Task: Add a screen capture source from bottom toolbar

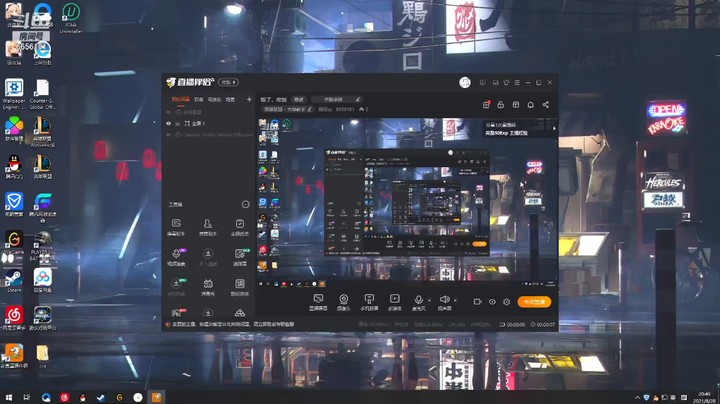Action: point(318,302)
